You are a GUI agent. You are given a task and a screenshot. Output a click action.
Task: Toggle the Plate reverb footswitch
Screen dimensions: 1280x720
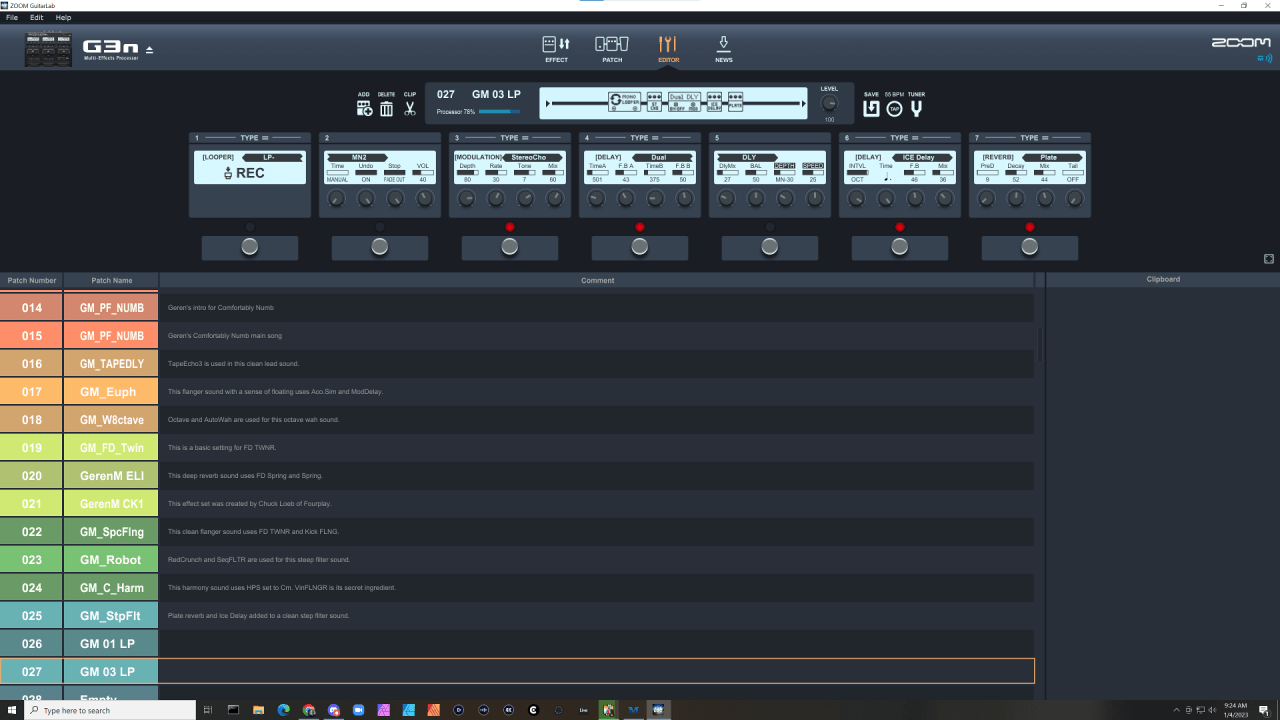(1029, 247)
